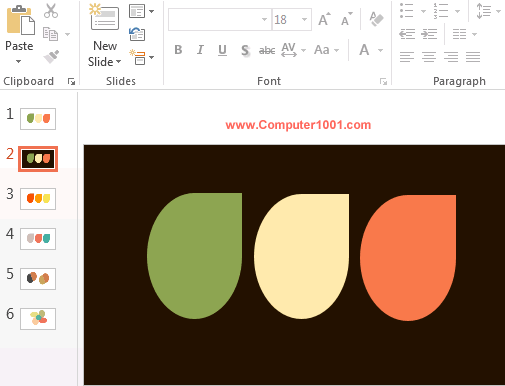
Task: Click the Paste clipboard icon
Action: coord(21,20)
